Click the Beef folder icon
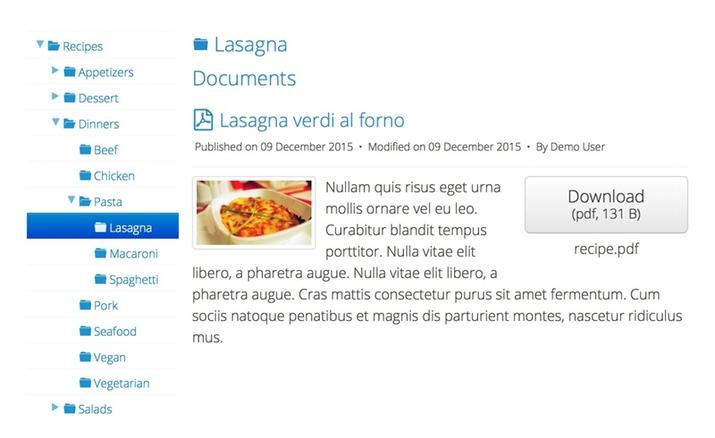 pyautogui.click(x=85, y=149)
